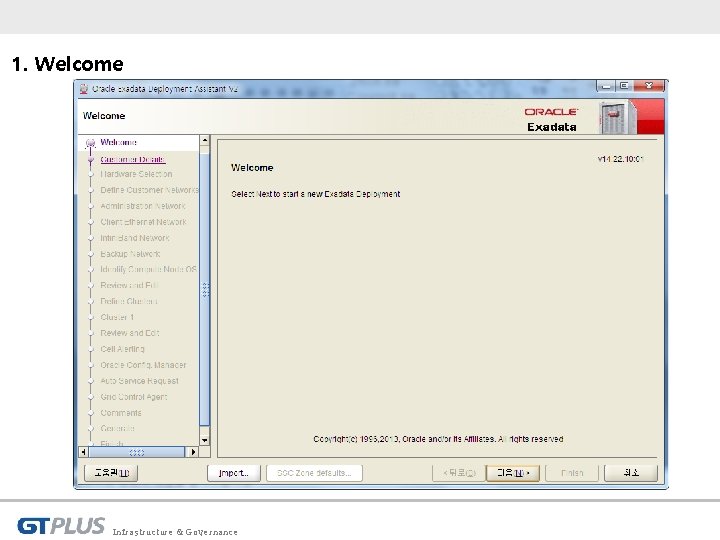Click the Help button at bottom left

click(111, 472)
